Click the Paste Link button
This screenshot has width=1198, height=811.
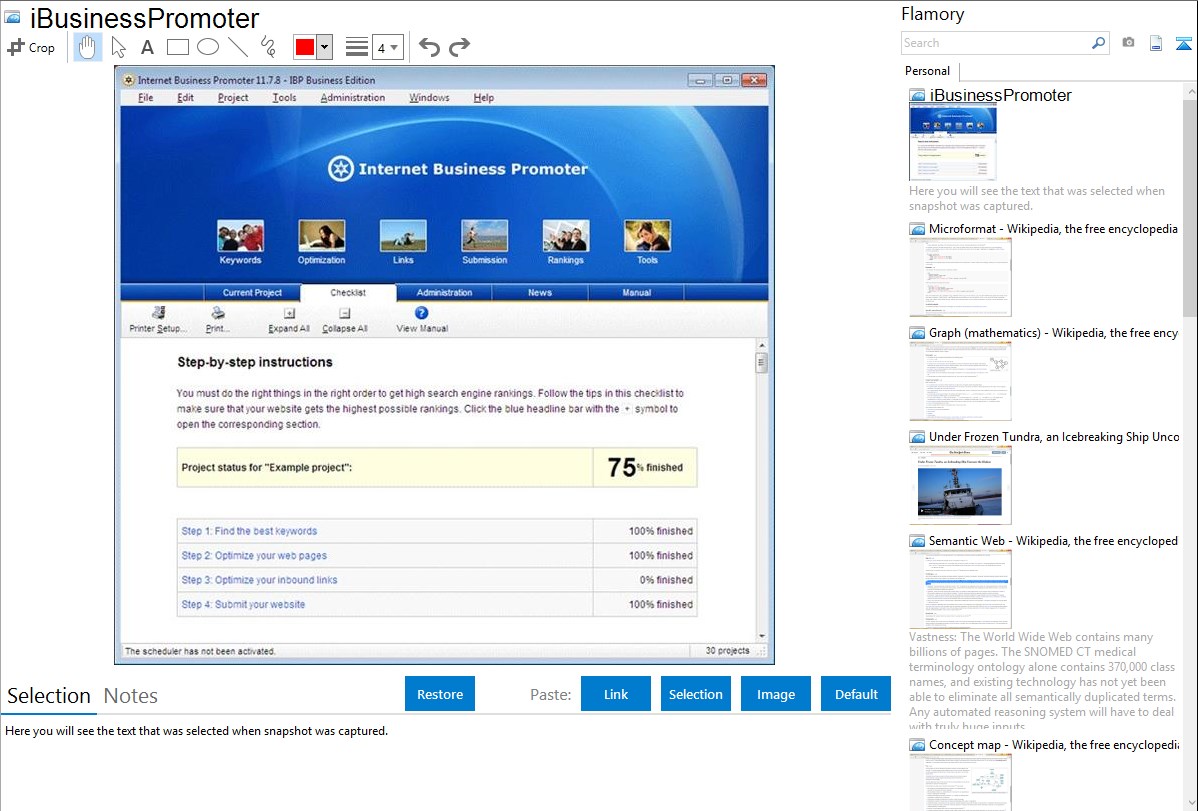pyautogui.click(x=616, y=694)
